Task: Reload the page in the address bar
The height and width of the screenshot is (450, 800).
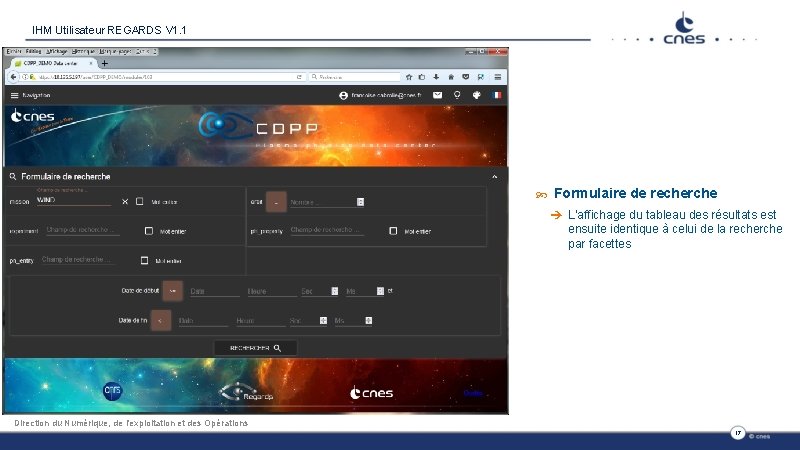Action: click(x=299, y=77)
